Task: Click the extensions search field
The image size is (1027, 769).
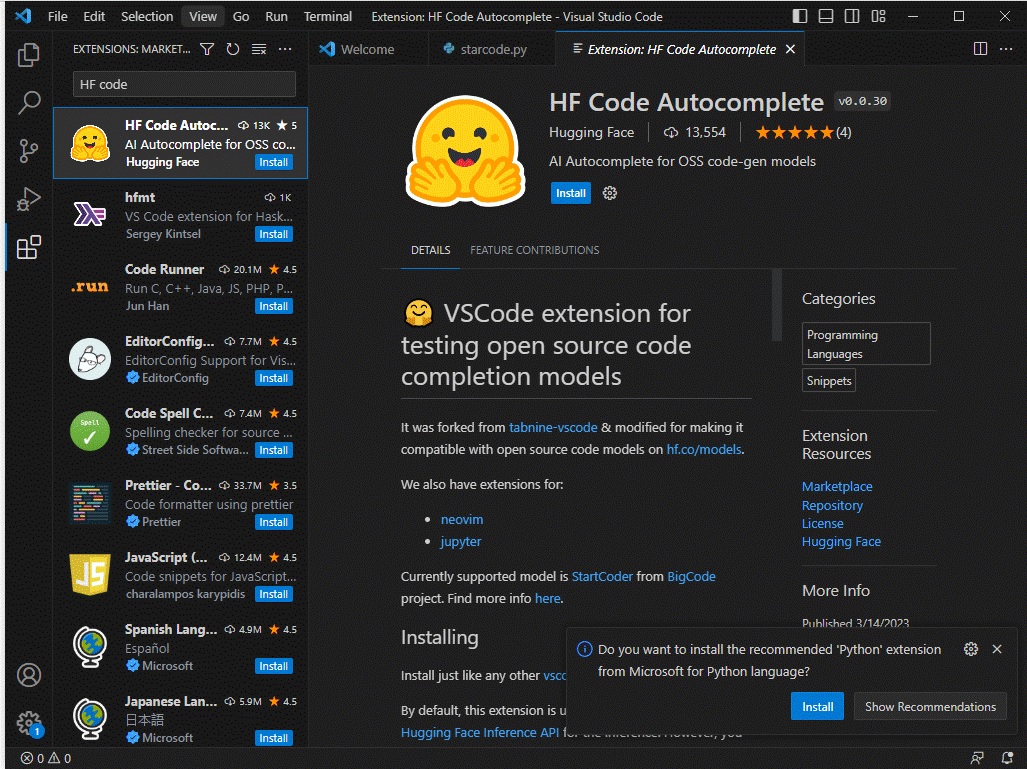Action: [184, 84]
